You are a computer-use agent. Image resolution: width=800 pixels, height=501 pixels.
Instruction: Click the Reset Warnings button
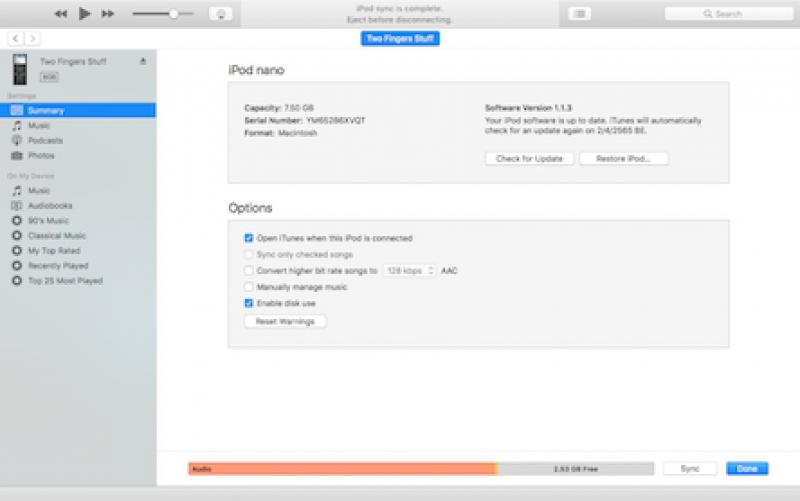point(285,321)
